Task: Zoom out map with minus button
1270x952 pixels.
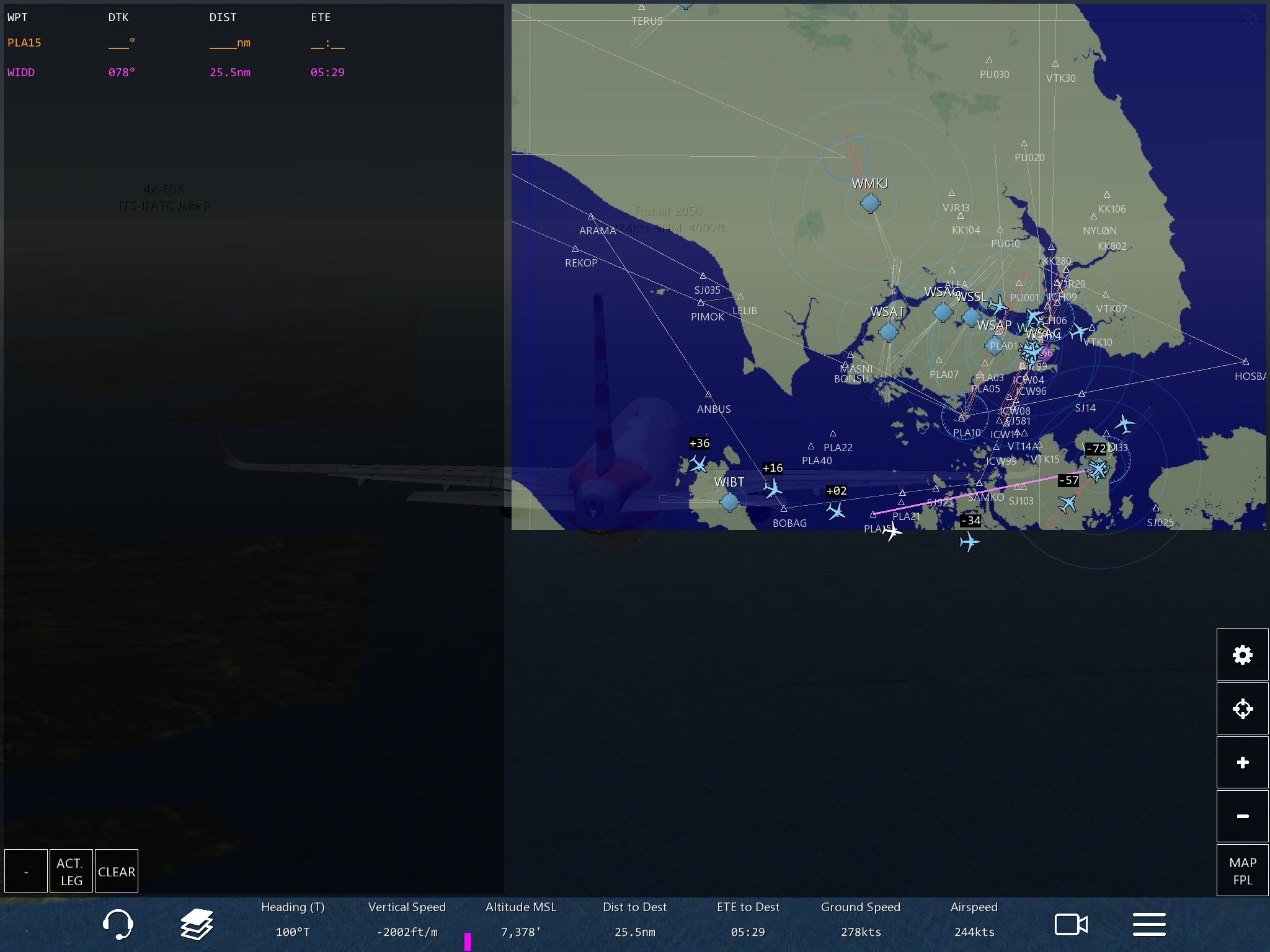Action: (x=1242, y=816)
